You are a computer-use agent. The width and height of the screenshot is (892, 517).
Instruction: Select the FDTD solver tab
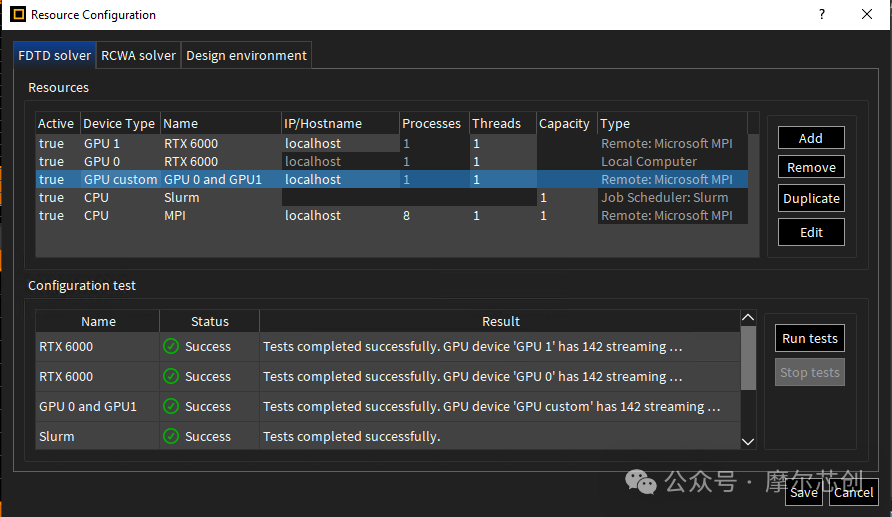(55, 56)
